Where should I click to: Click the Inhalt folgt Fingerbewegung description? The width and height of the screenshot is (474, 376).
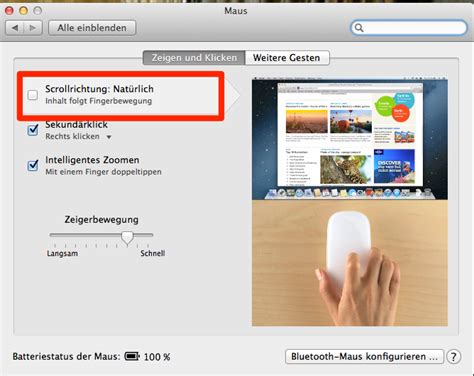tap(99, 101)
